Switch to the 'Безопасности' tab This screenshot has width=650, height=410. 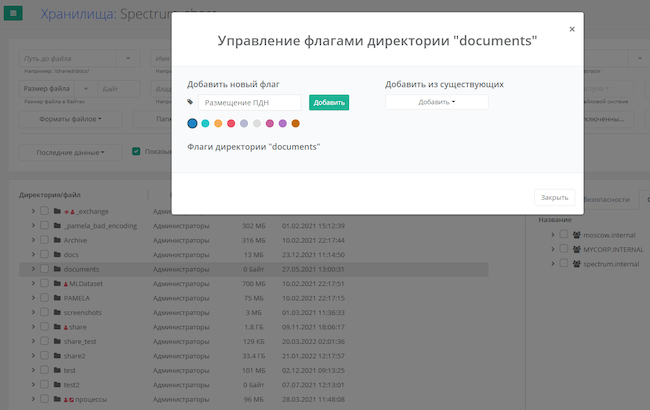(606, 199)
